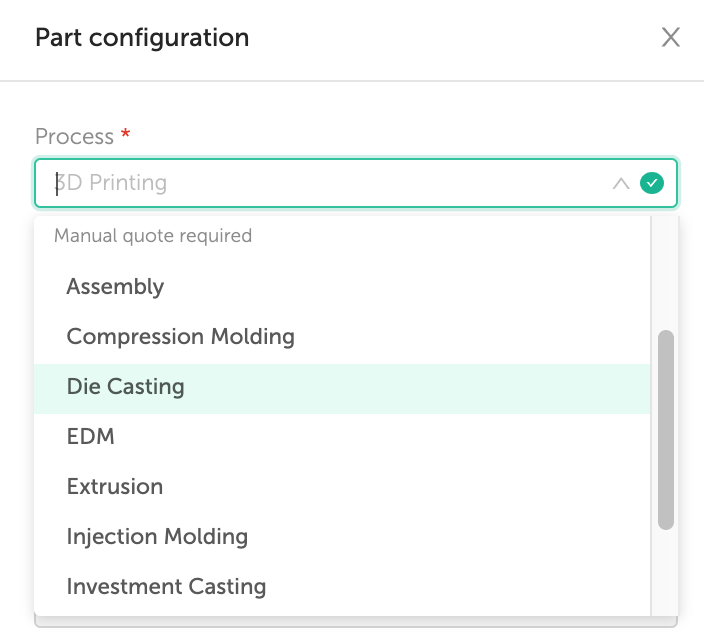Click the partially hidden field beneath the dropdown list

tap(356, 622)
